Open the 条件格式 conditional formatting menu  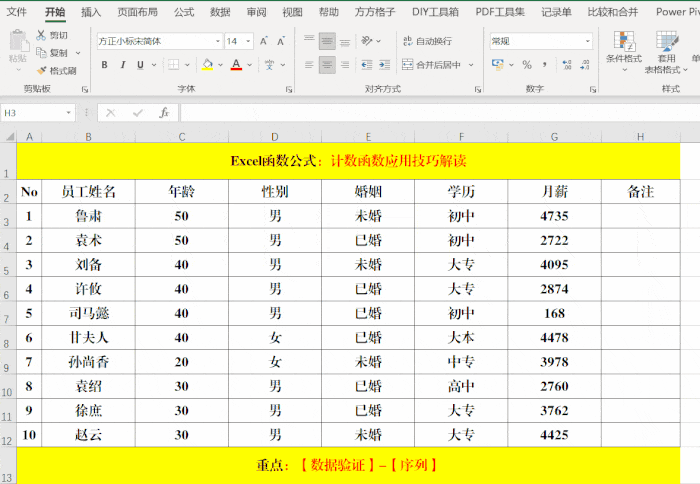624,51
